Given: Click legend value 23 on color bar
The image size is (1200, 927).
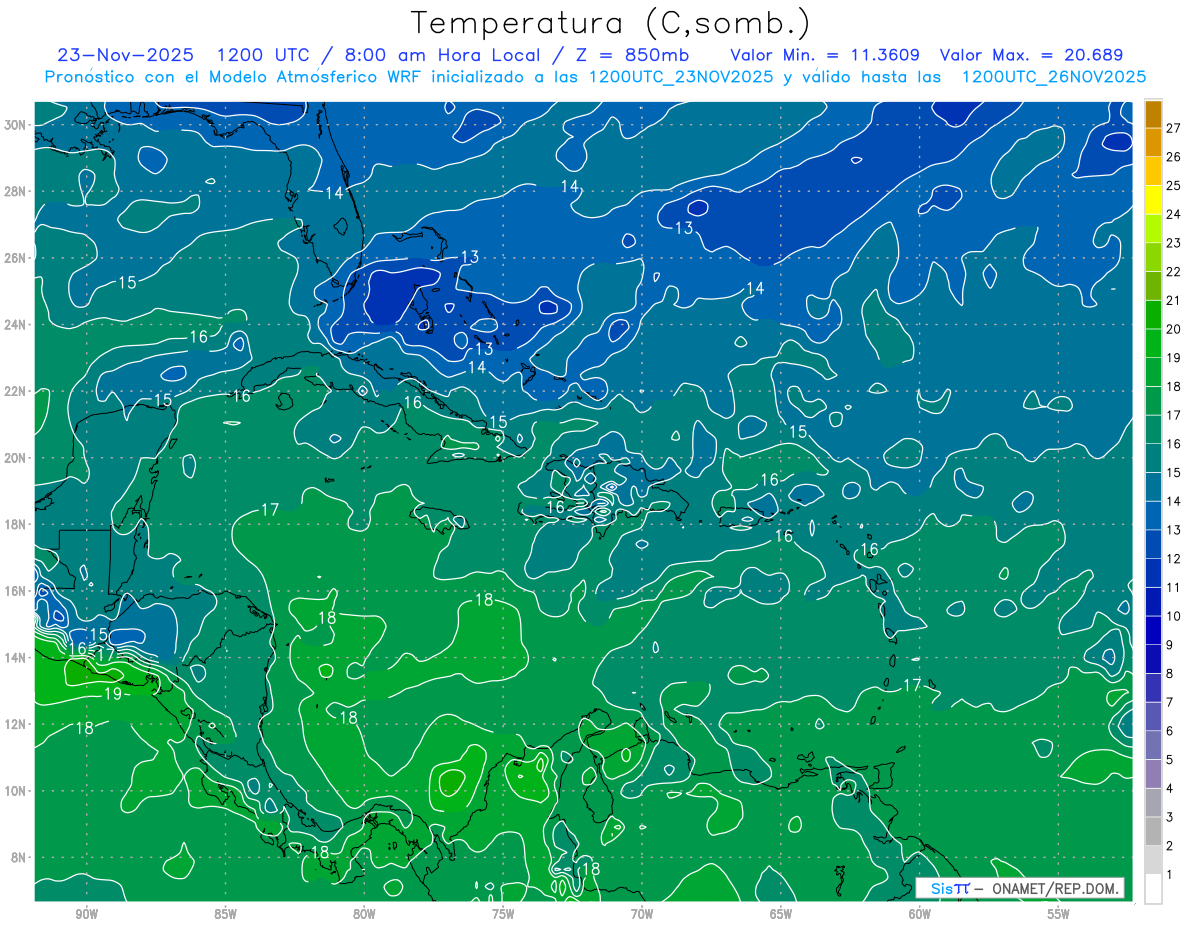Looking at the screenshot, I should coord(1174,243).
